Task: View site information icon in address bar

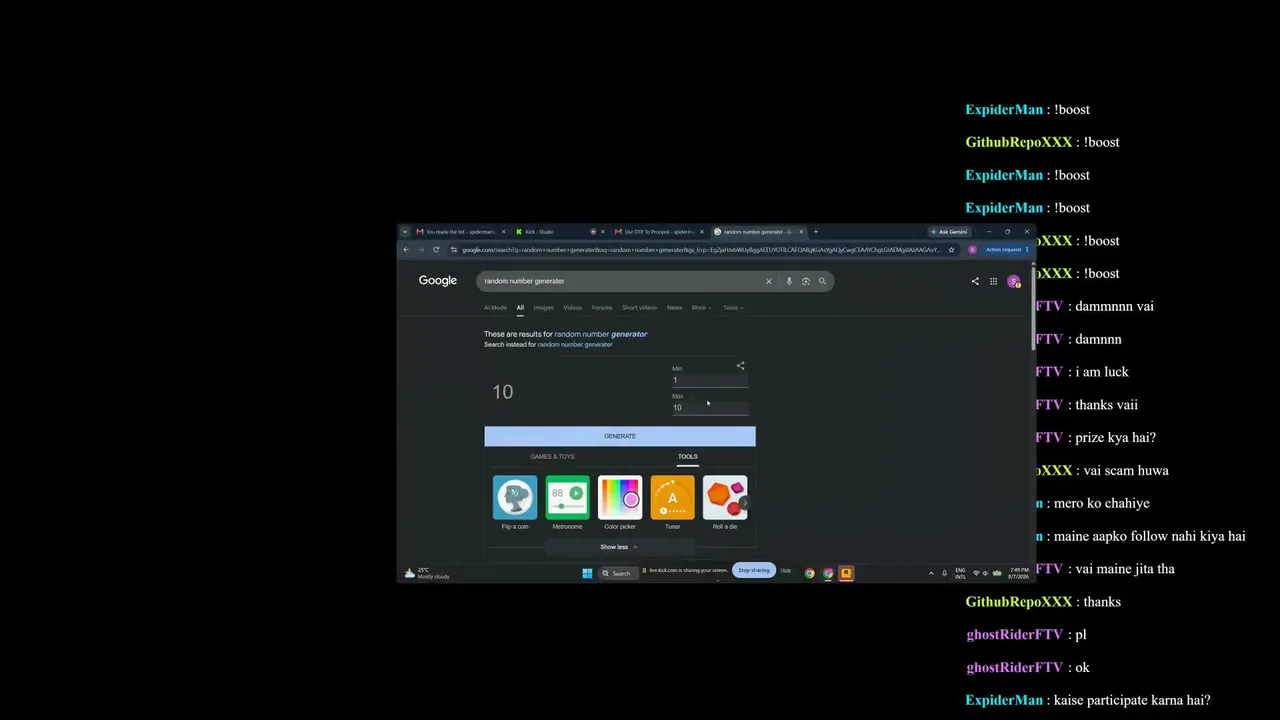Action: [454, 250]
